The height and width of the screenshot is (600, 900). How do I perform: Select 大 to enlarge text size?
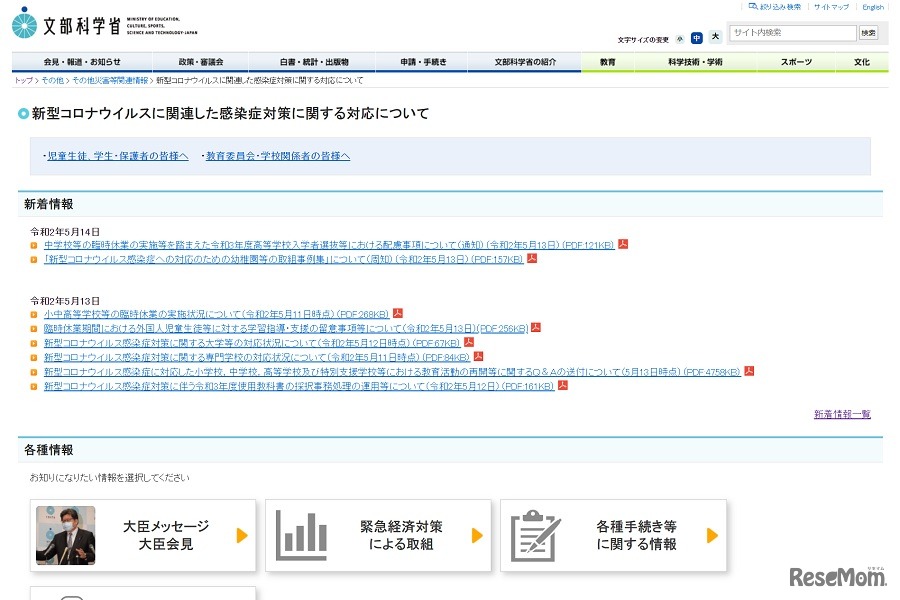click(716, 37)
